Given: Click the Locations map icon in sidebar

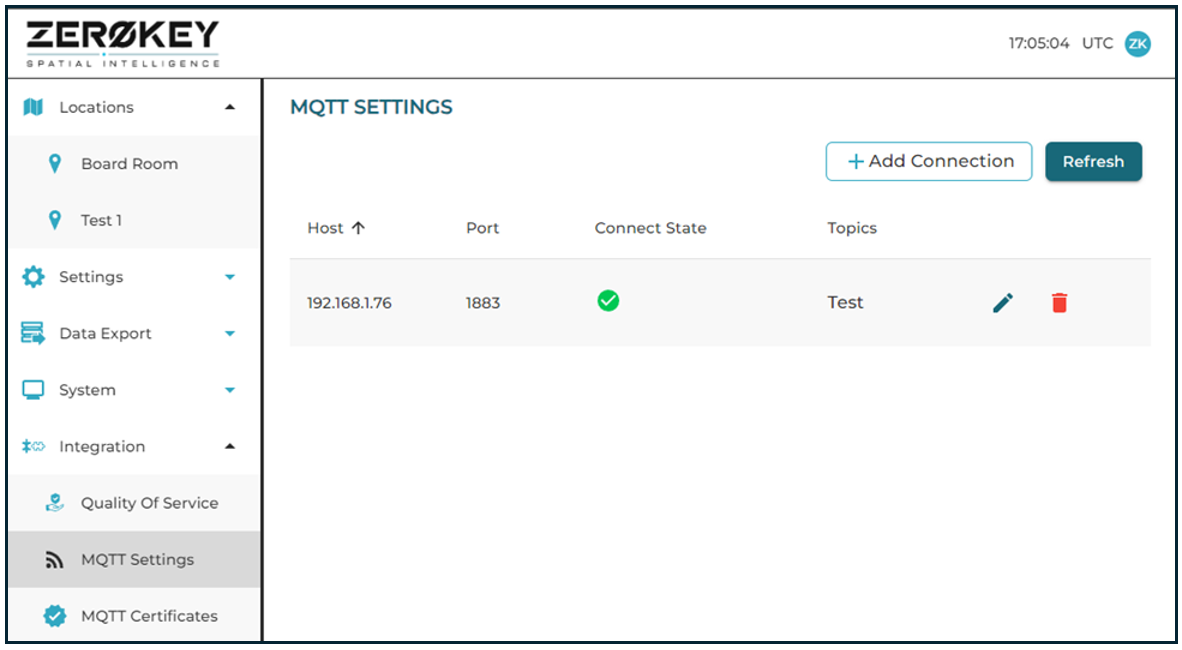Looking at the screenshot, I should point(33,107).
